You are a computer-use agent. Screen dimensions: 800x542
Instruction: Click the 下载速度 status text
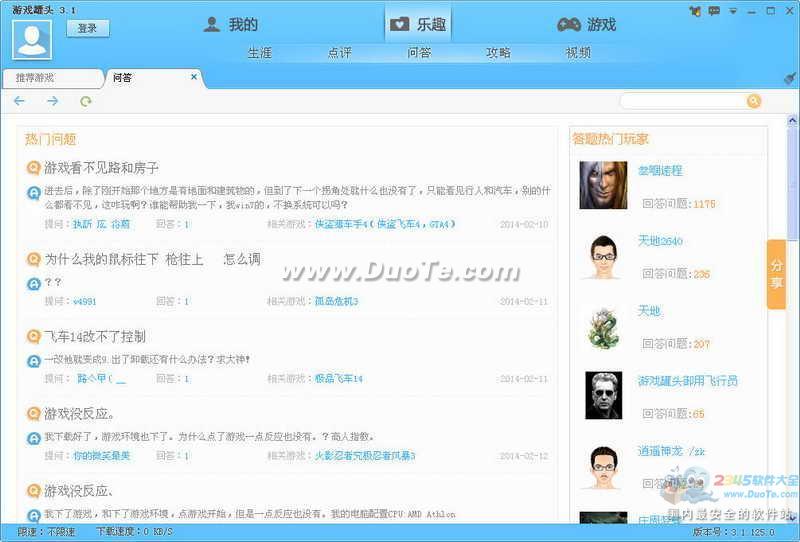point(134,532)
